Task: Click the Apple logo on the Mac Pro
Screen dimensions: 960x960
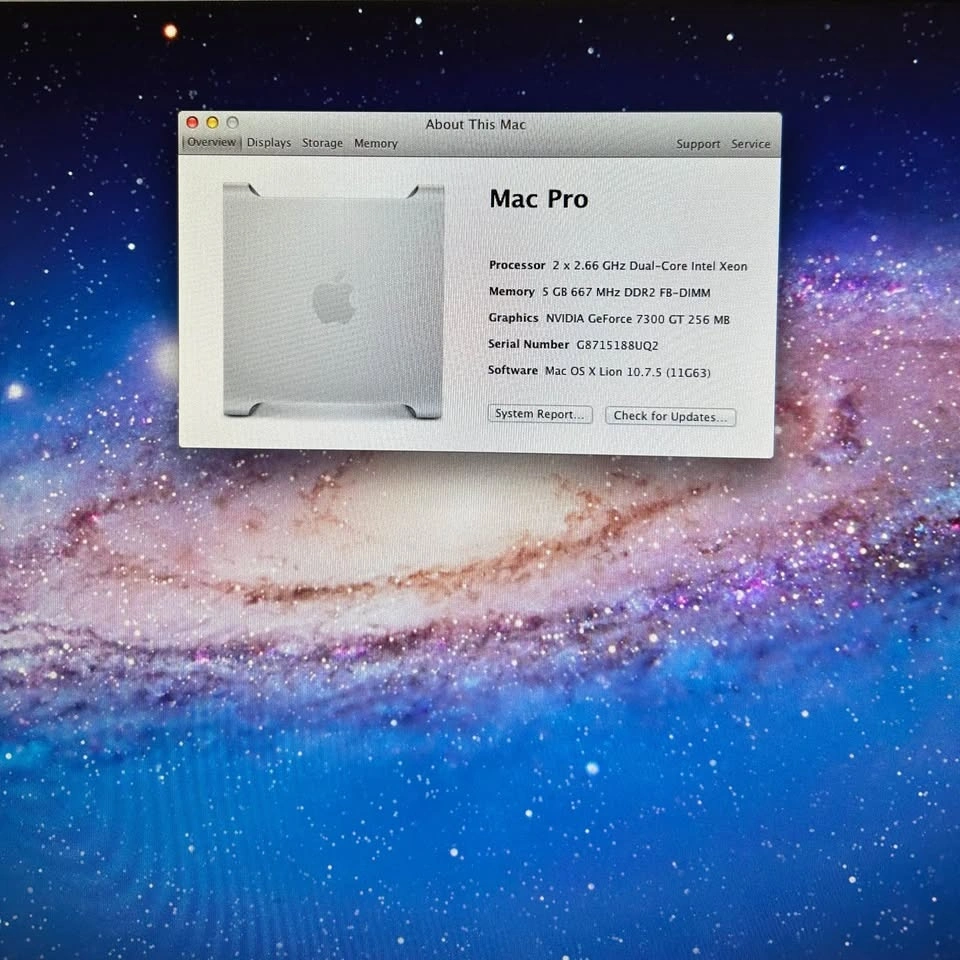Action: pos(334,298)
